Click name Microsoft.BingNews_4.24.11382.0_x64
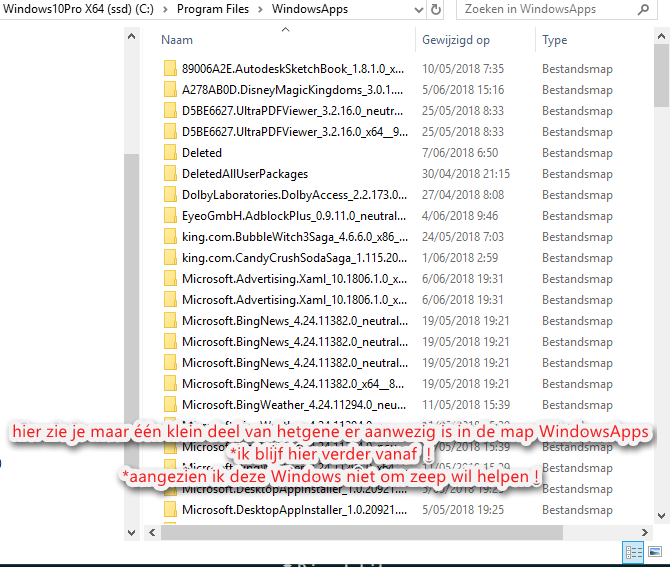670x567 pixels. [x=293, y=384]
